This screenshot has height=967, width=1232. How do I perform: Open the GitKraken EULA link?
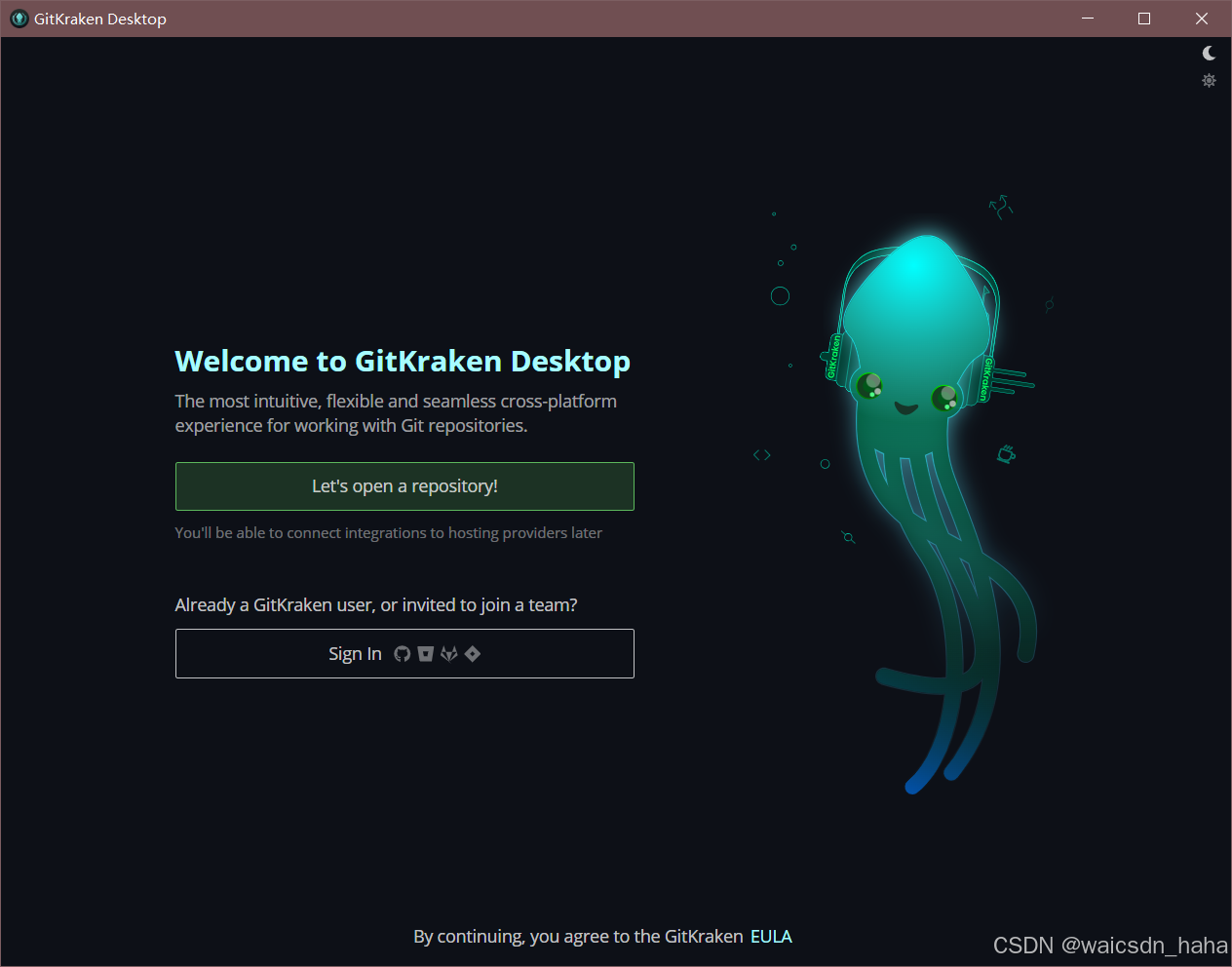point(771,937)
